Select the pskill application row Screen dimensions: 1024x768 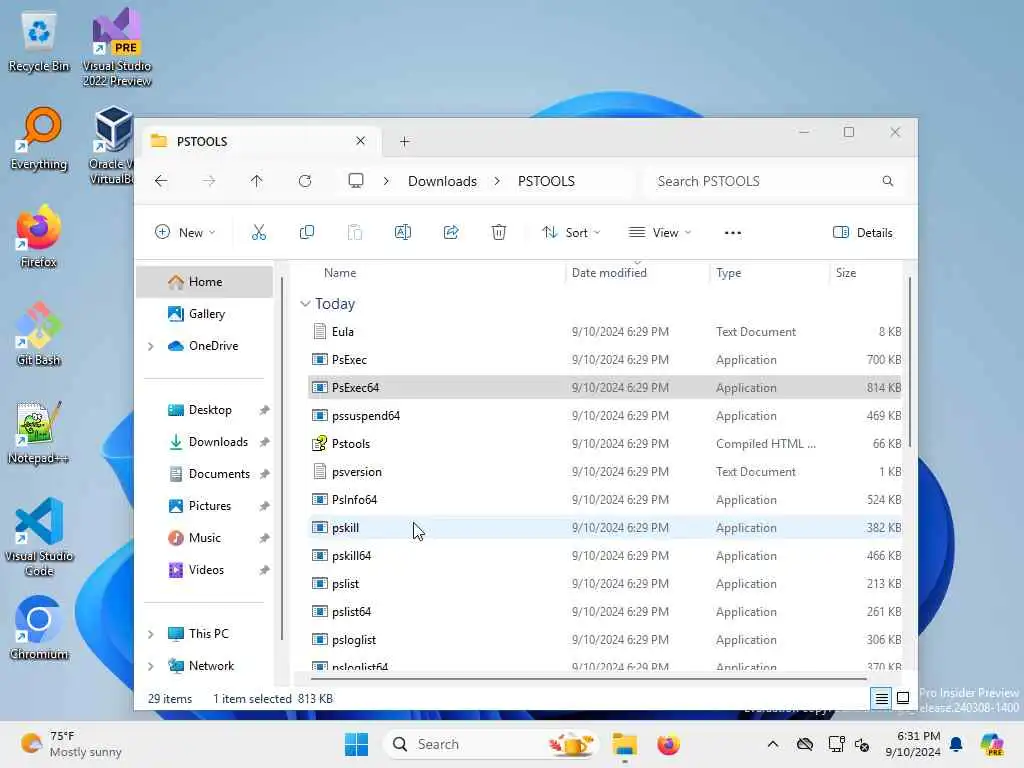pos(604,528)
